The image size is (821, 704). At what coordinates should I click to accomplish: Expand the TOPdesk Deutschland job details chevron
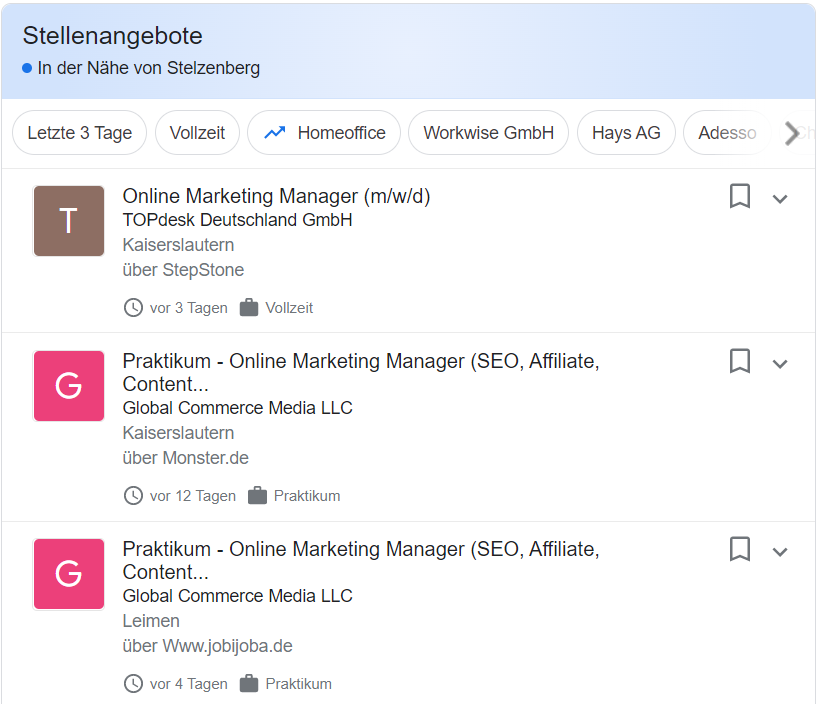tap(780, 199)
